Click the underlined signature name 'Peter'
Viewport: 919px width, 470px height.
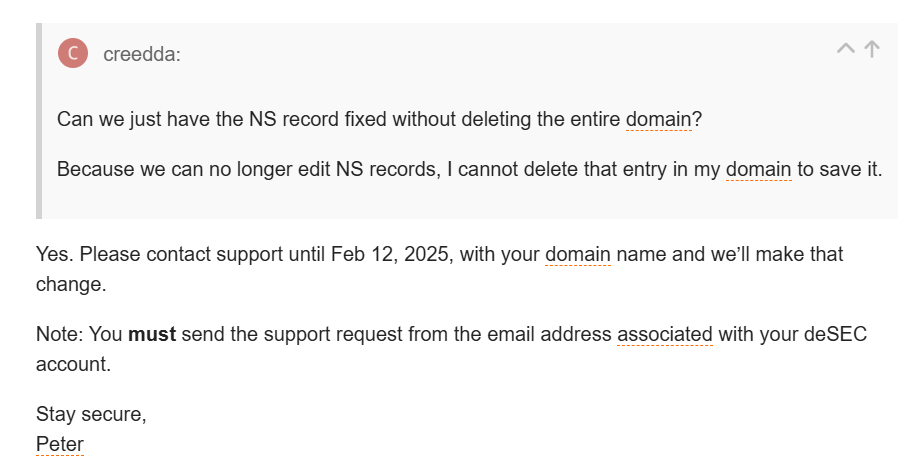(x=60, y=444)
